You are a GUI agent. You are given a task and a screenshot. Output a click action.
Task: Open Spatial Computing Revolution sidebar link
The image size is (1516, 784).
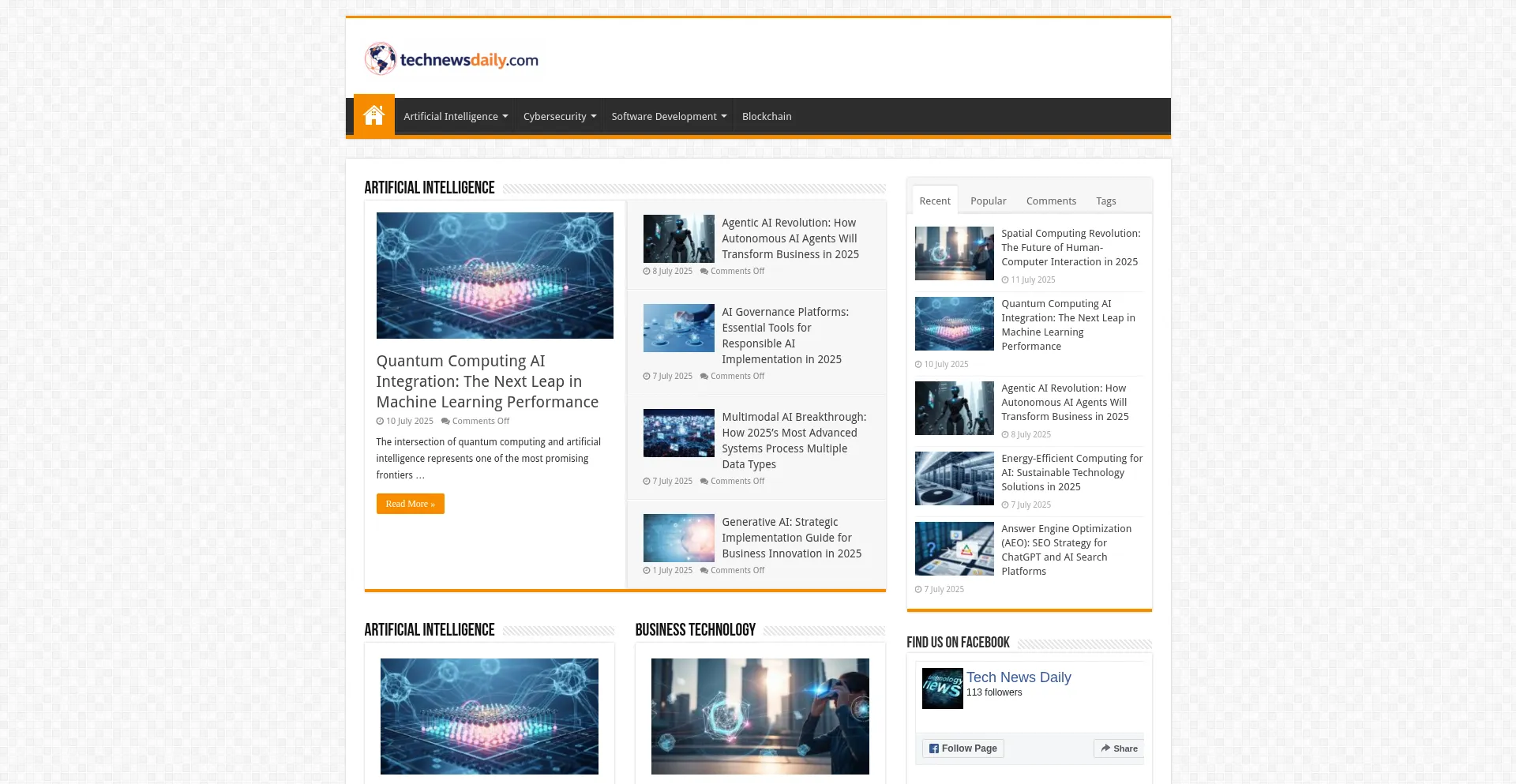point(1071,247)
